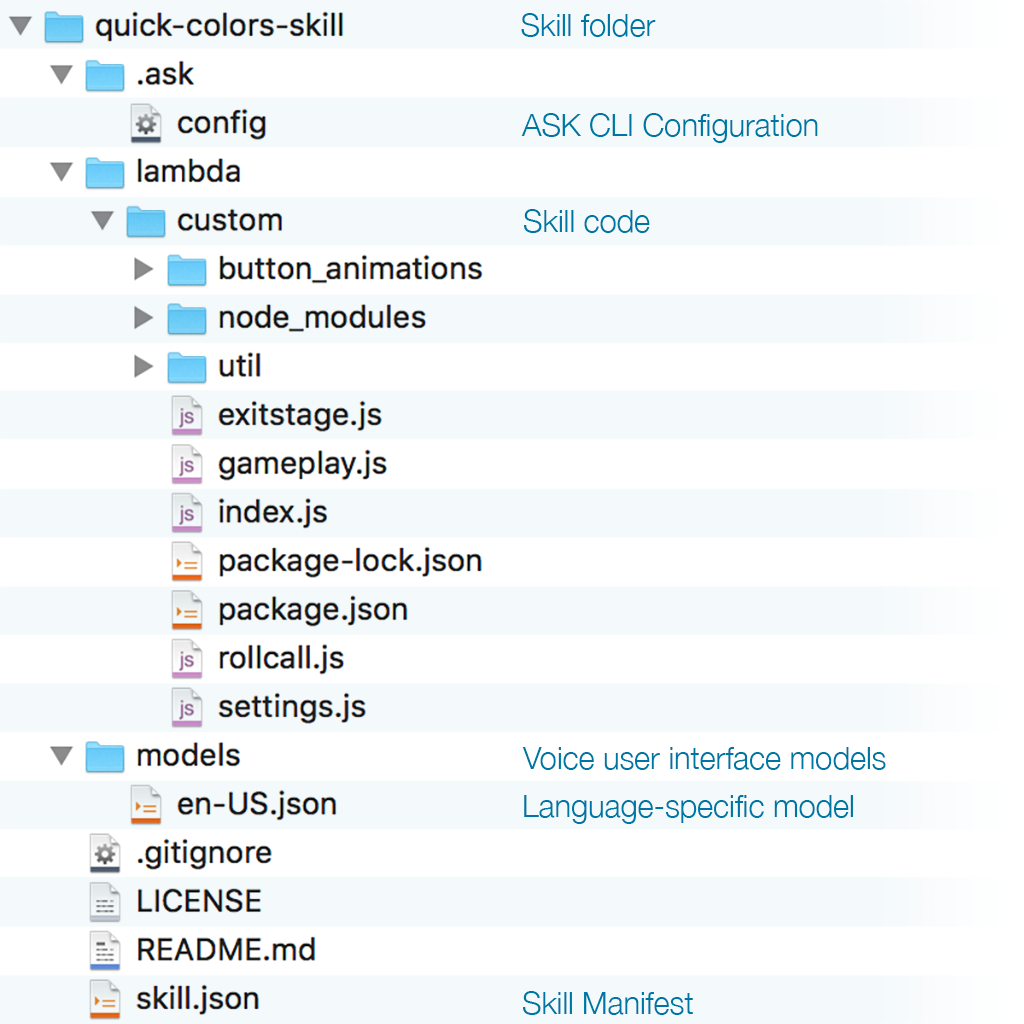Select the gameplay.js file name
Image resolution: width=1024 pixels, height=1024 pixels.
click(302, 465)
